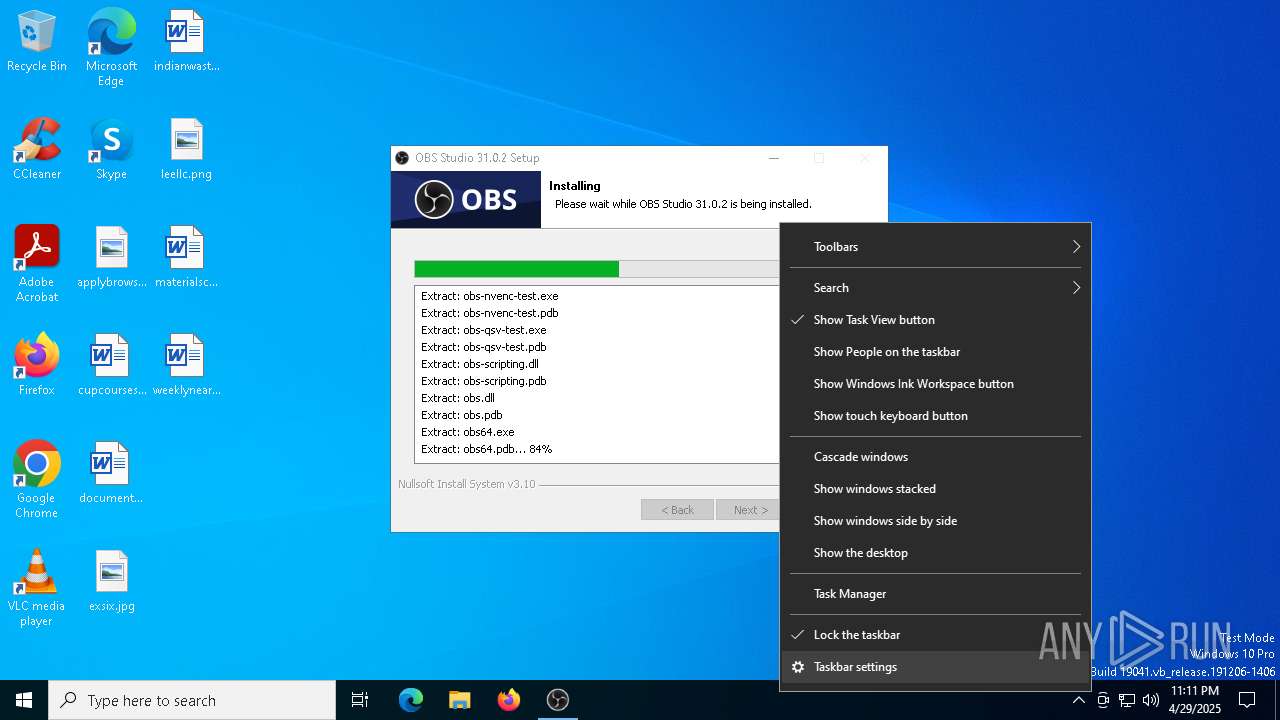The image size is (1280, 720).
Task: Open Task Manager from context menu
Action: (935, 594)
